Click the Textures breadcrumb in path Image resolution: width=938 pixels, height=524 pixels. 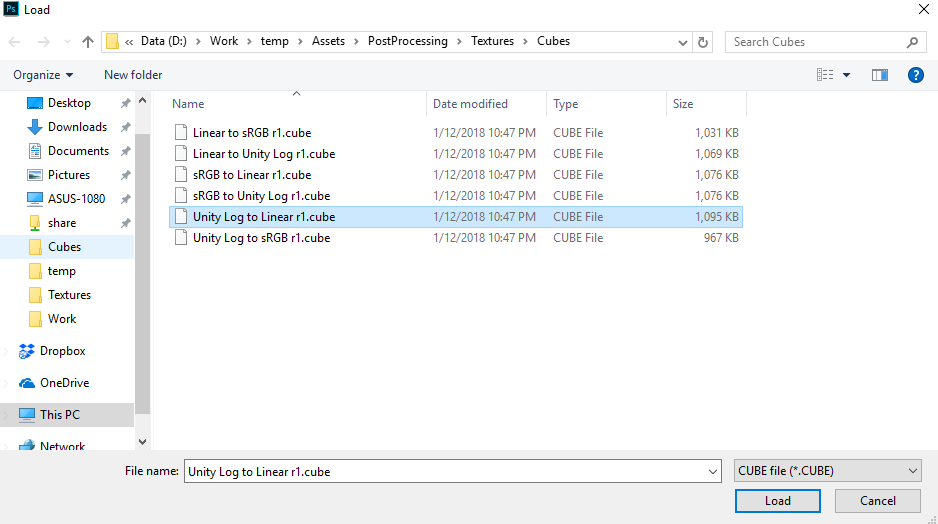pos(491,42)
